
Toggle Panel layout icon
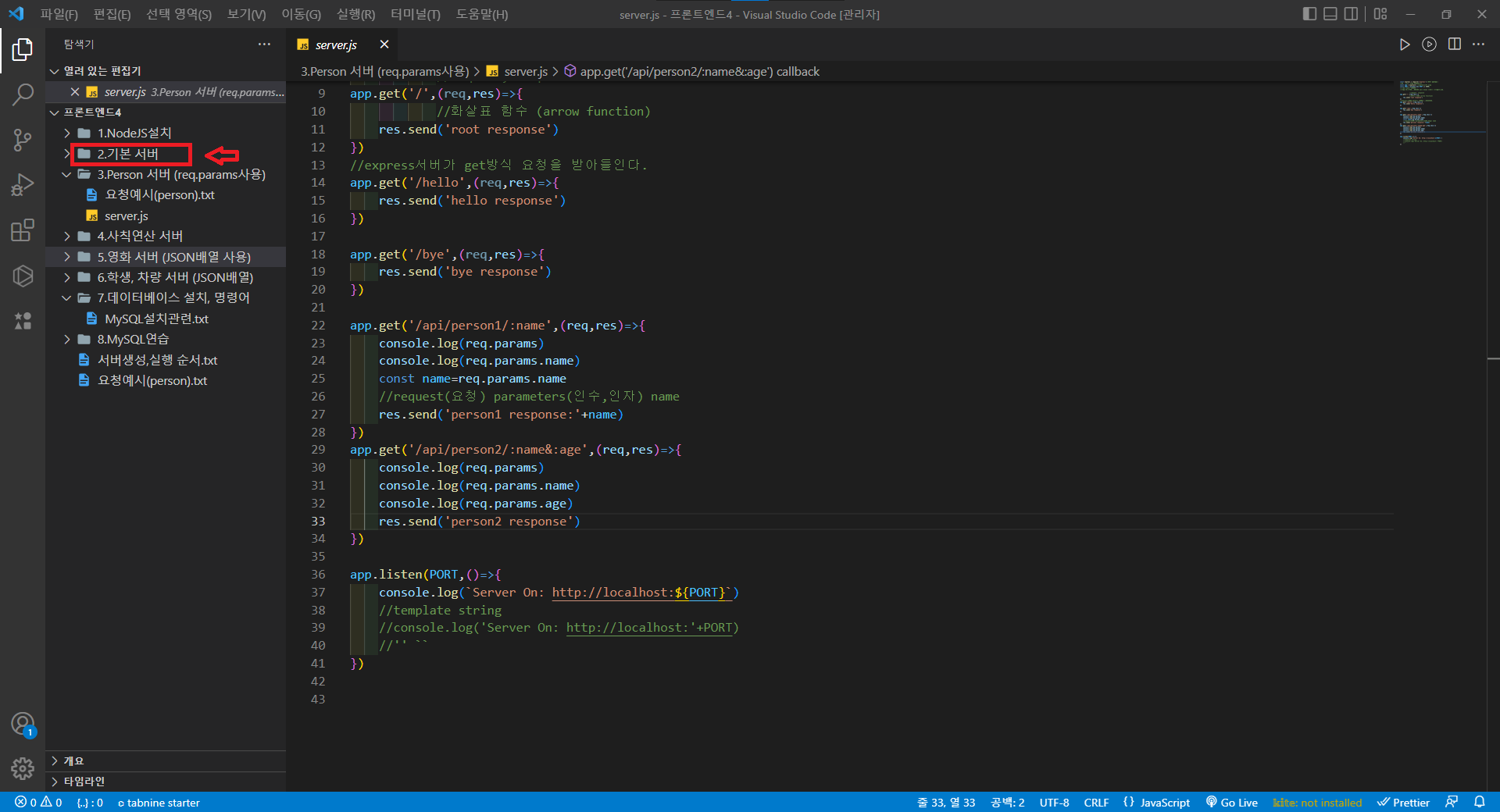point(1330,14)
